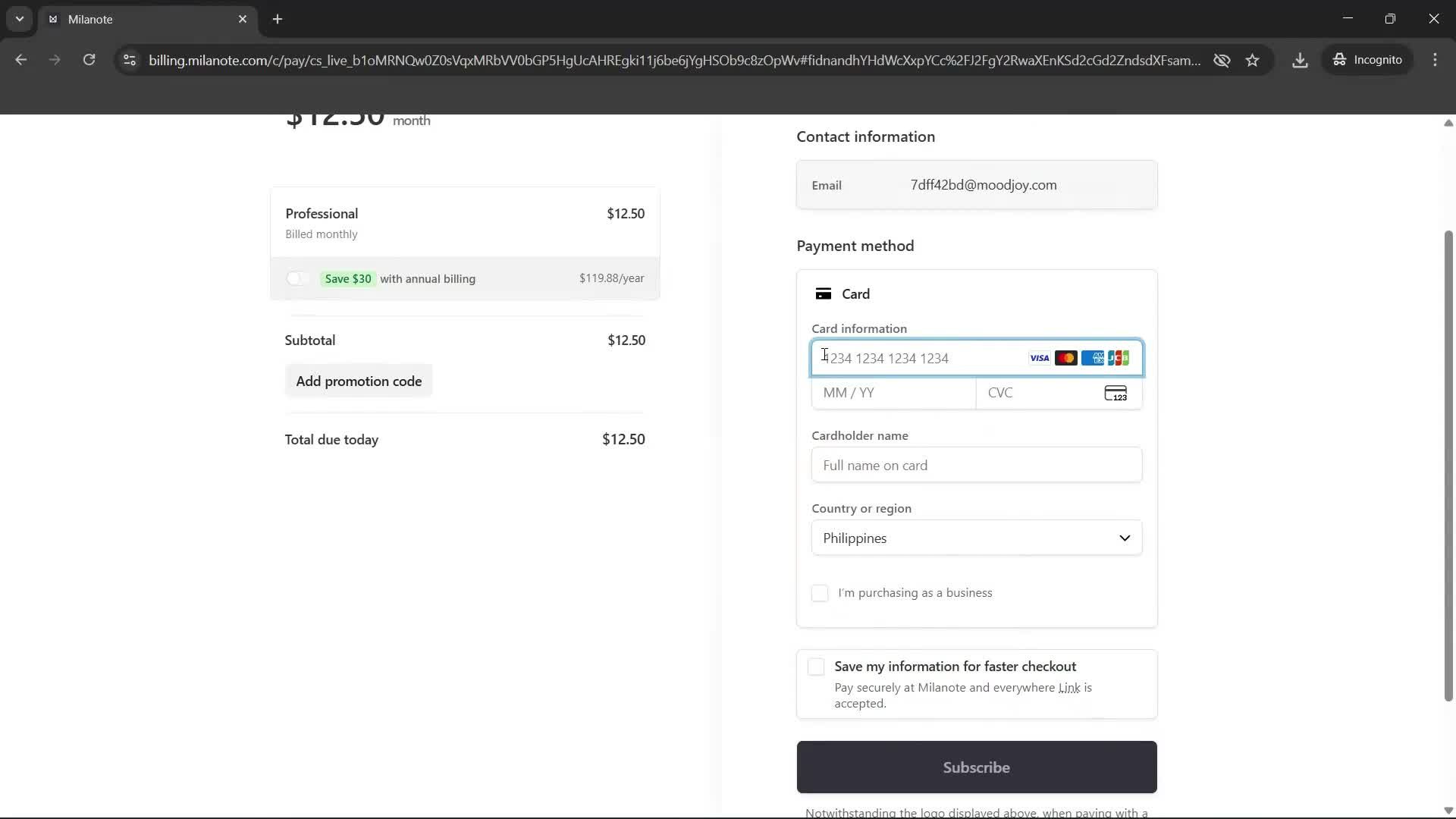Enable "Save my information for faster checkout"

[815, 667]
